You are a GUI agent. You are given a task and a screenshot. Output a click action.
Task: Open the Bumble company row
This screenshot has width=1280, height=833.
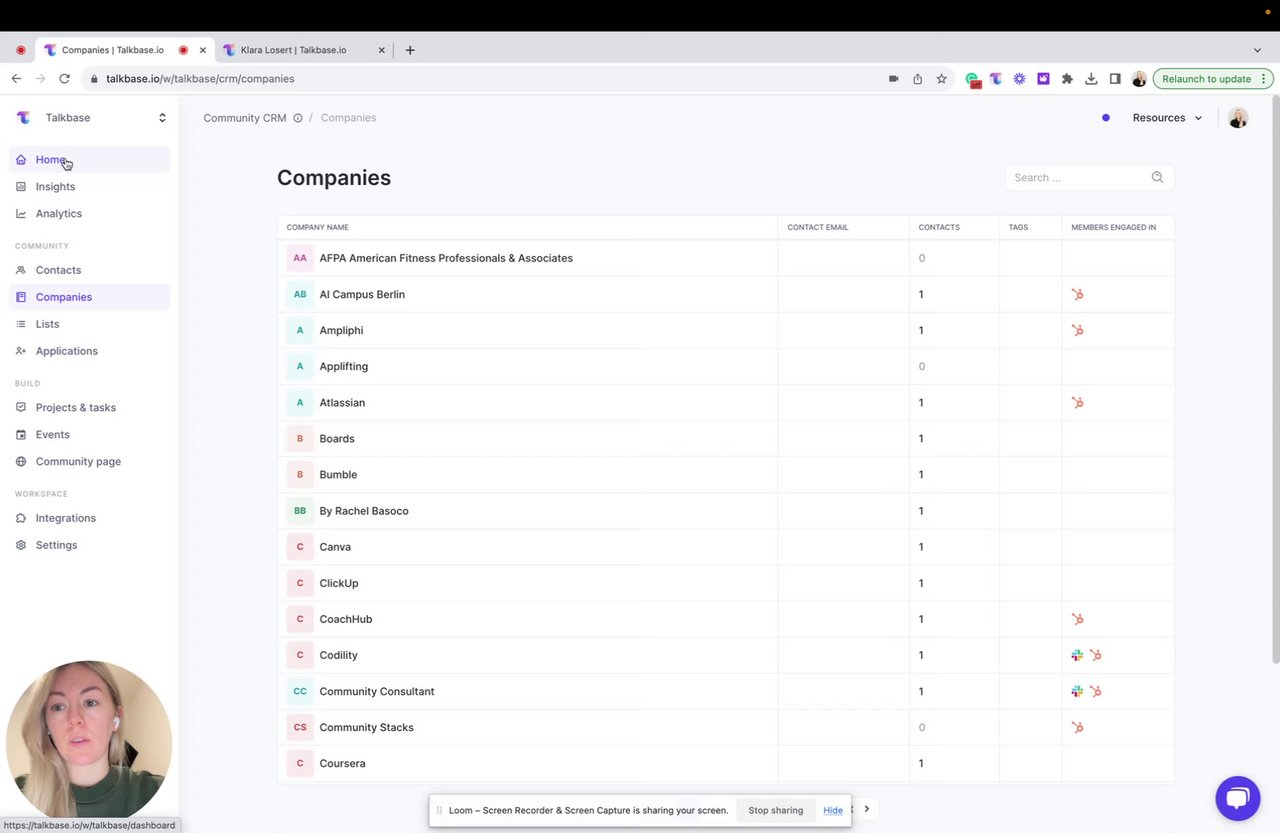(x=725, y=475)
